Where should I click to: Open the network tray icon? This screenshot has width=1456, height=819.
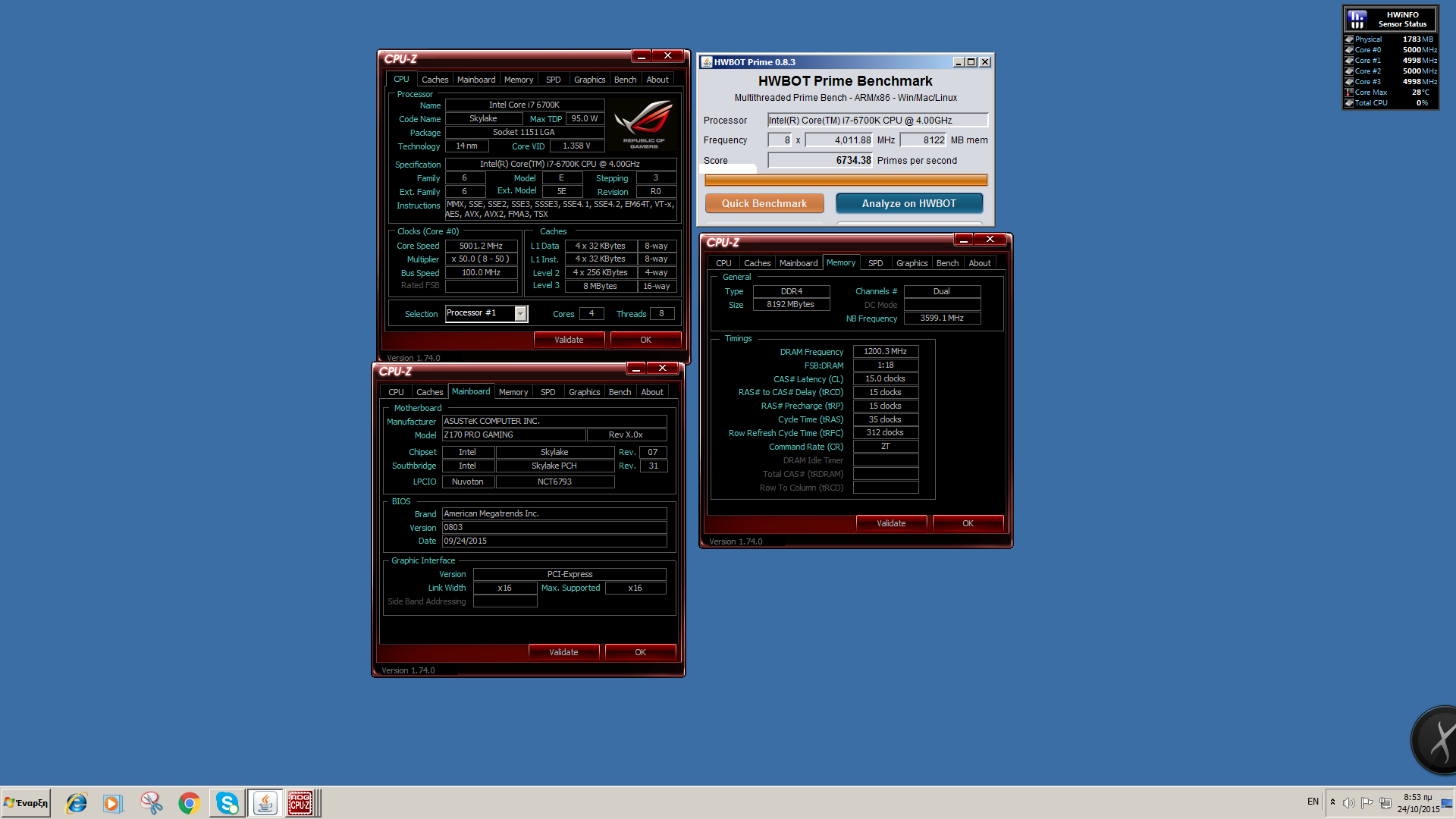pos(1385,803)
